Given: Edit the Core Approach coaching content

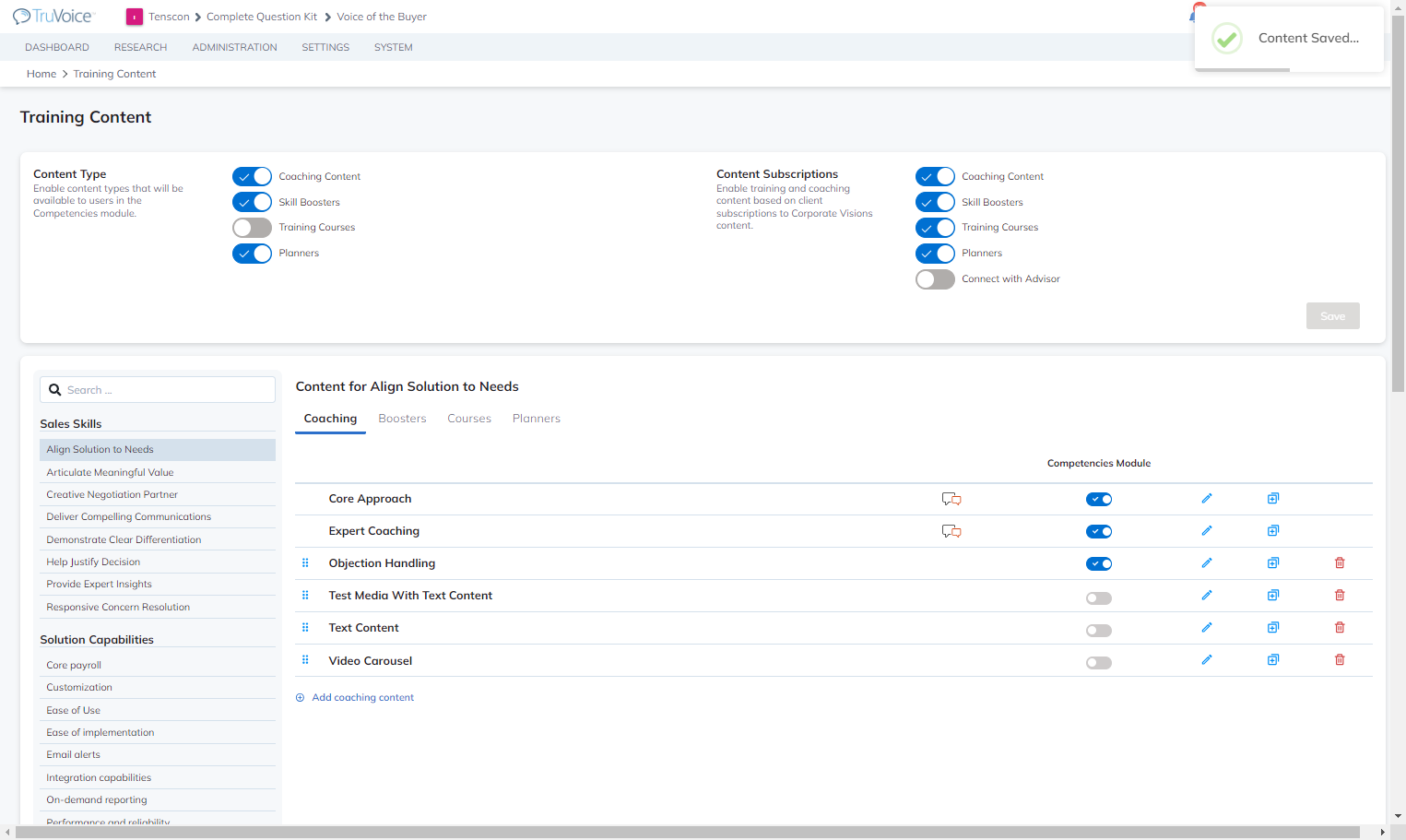Looking at the screenshot, I should (x=1207, y=499).
